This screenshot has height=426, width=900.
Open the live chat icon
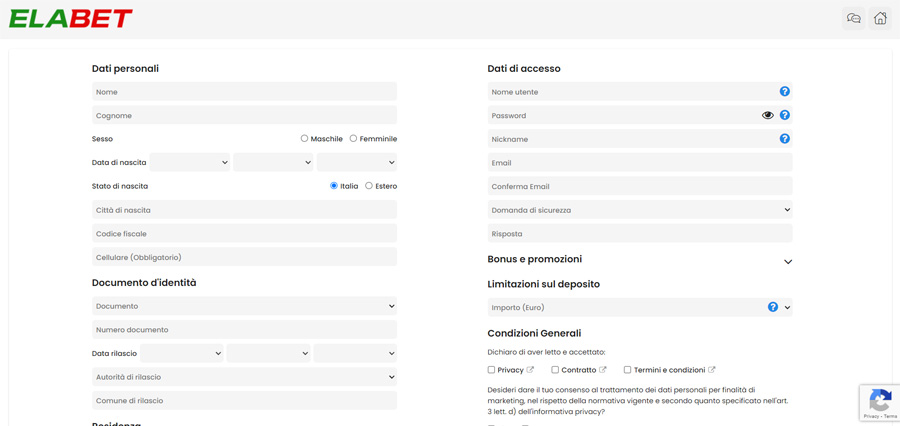coord(854,18)
